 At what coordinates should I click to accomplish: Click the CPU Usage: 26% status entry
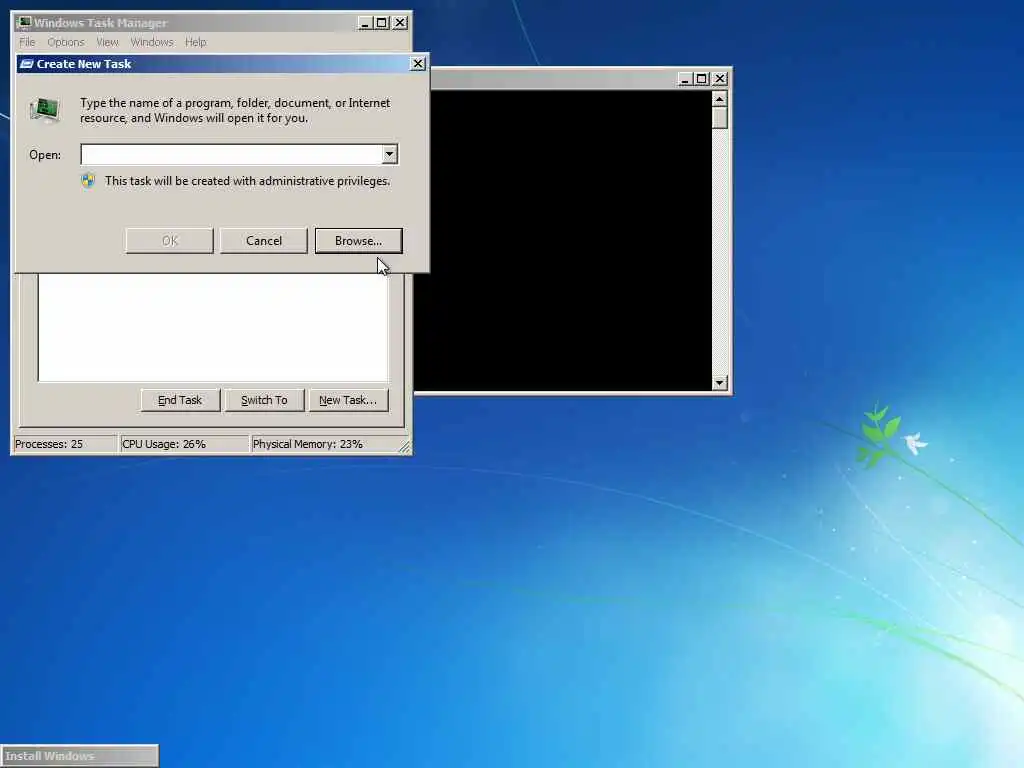tap(184, 443)
